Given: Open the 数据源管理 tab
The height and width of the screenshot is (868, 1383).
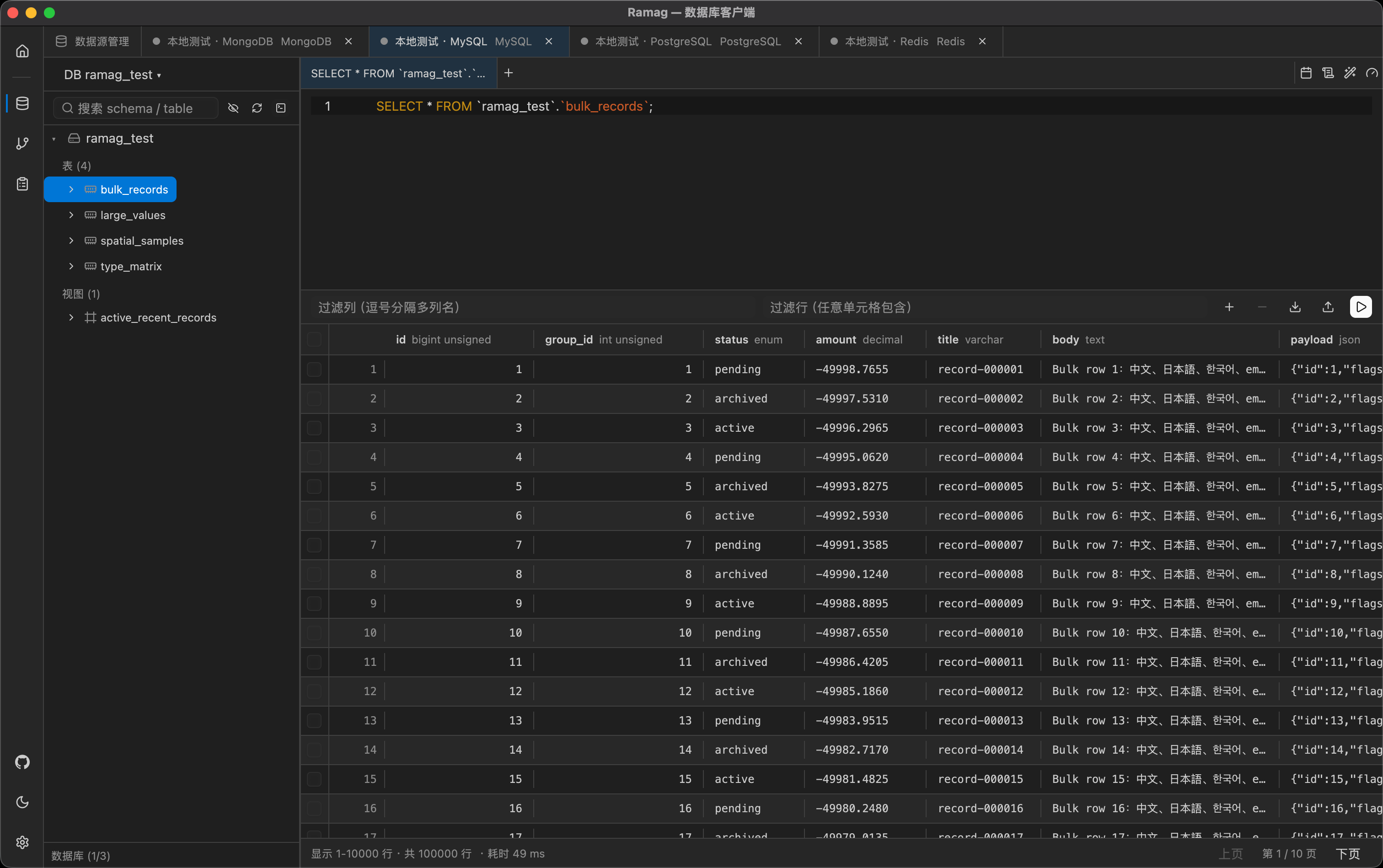Looking at the screenshot, I should coord(92,41).
